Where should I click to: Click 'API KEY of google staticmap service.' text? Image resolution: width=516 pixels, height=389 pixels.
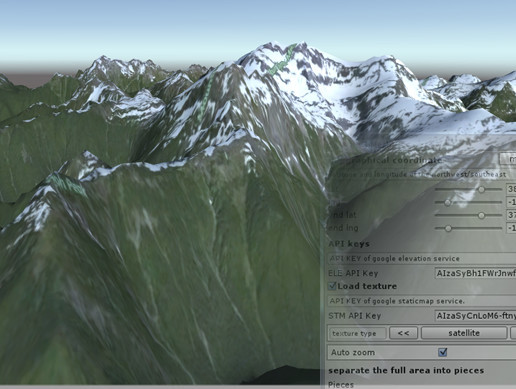(397, 301)
